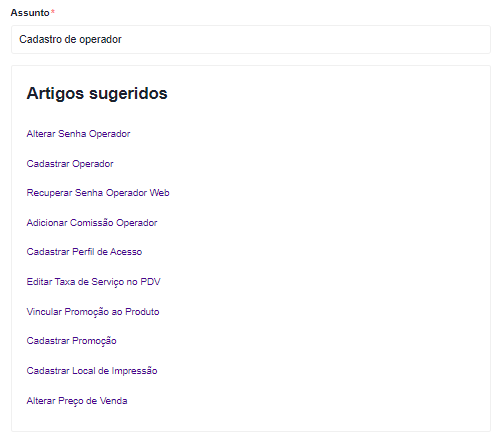The height and width of the screenshot is (436, 498).
Task: Open Vincular Promoção ao Produto link
Action: [x=93, y=312]
